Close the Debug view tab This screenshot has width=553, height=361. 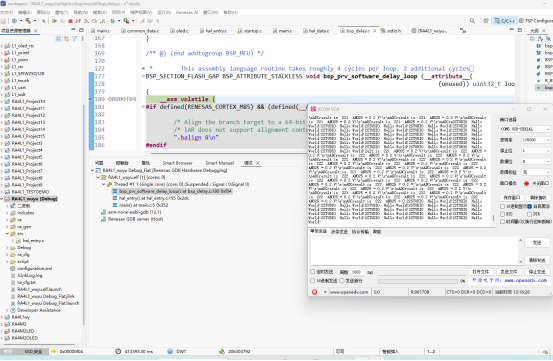click(258, 163)
